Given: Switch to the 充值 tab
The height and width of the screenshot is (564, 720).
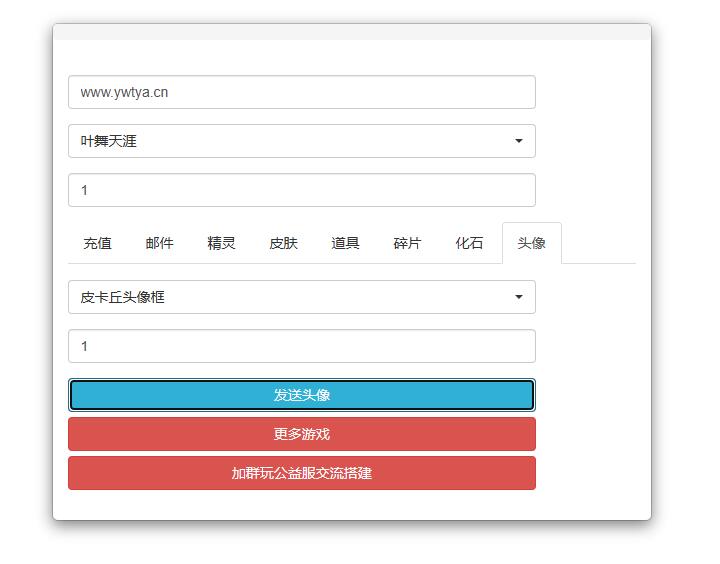Looking at the screenshot, I should pyautogui.click(x=97, y=243).
